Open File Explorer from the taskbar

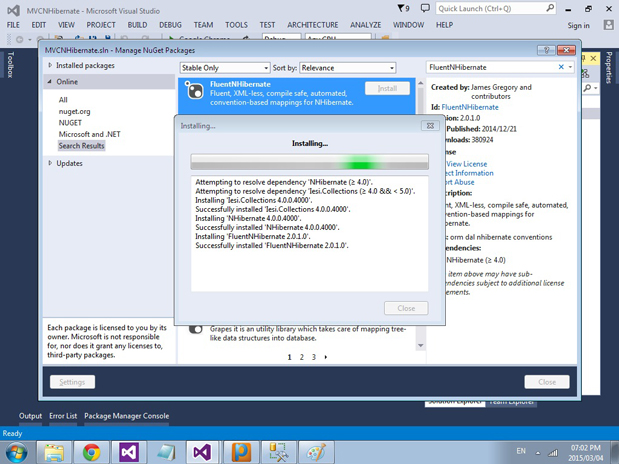54,453
